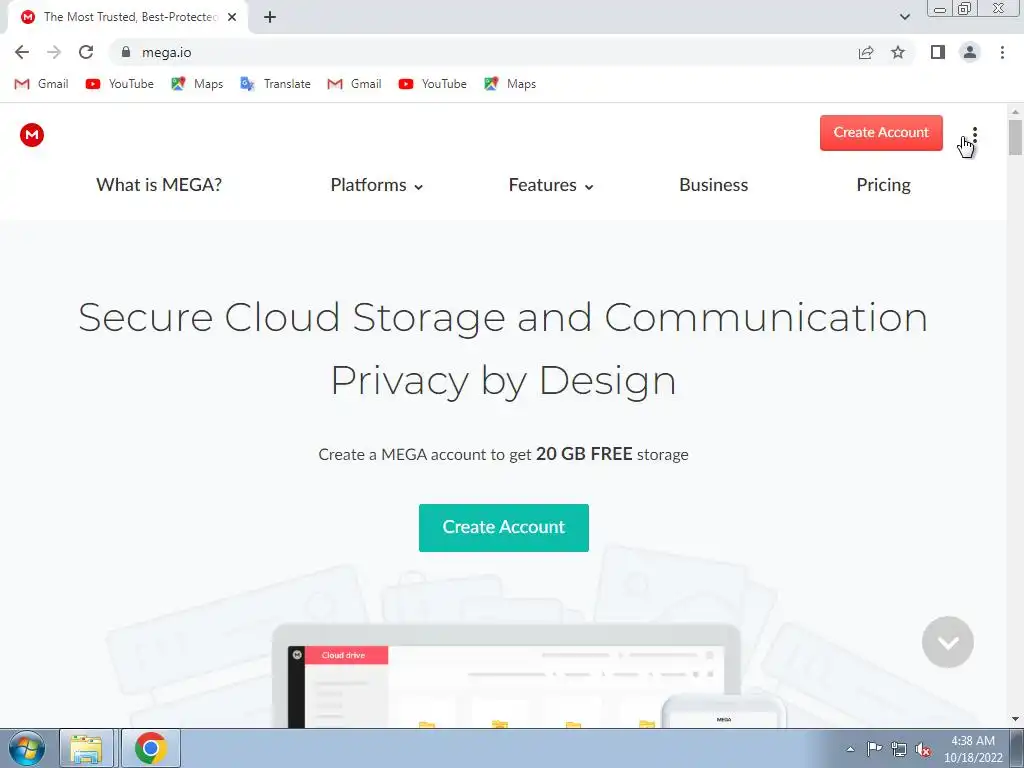This screenshot has width=1024, height=768.
Task: Click muted volume tray icon
Action: point(922,749)
